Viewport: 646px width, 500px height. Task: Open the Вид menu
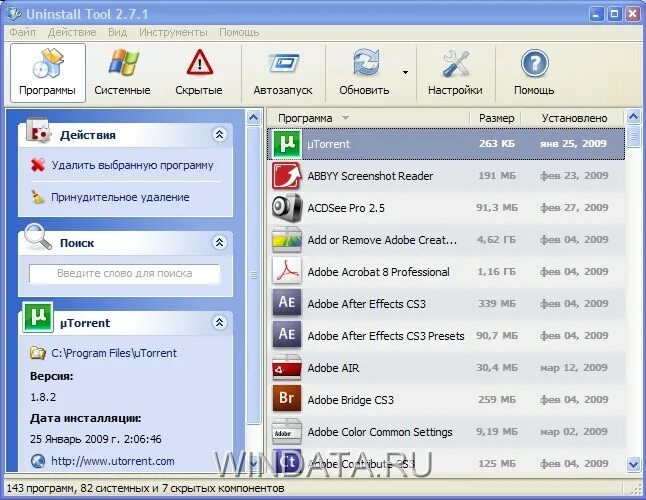tap(117, 32)
